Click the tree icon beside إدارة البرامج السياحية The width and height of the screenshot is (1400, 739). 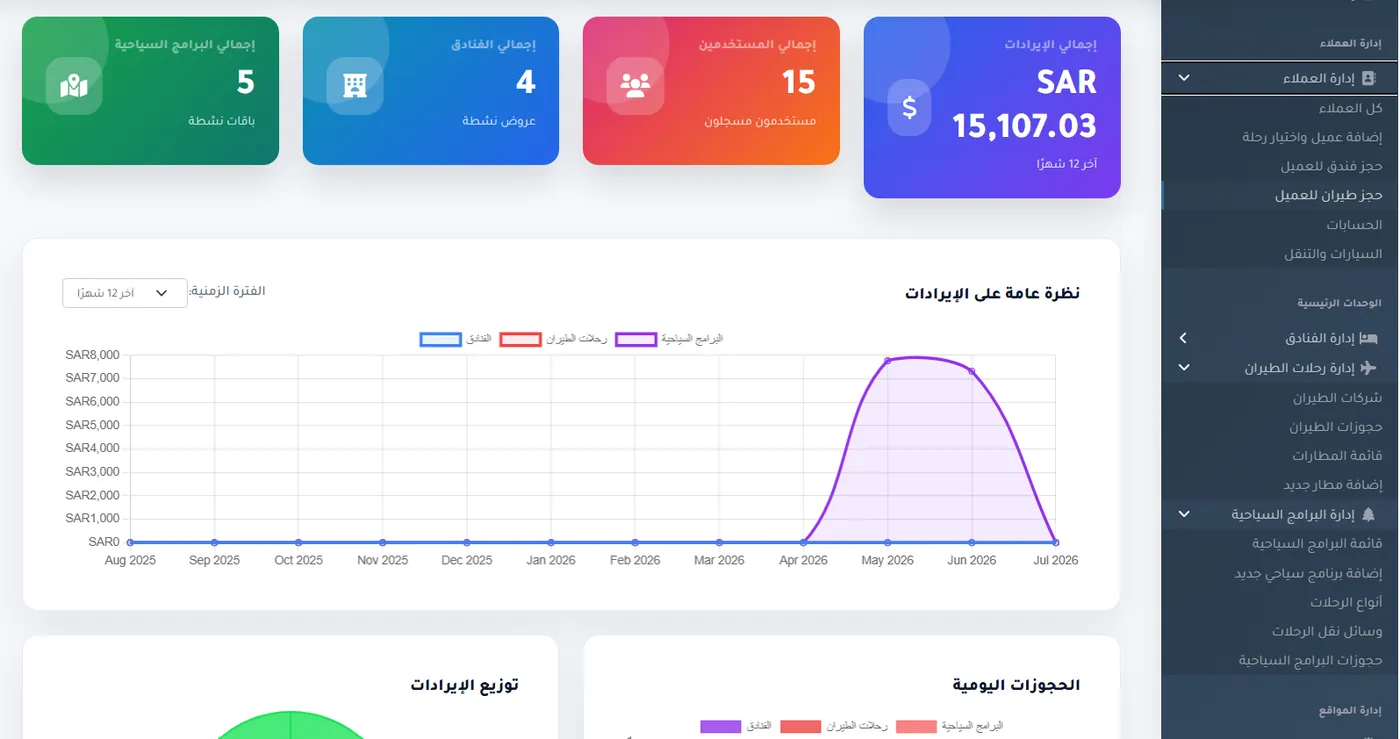[x=1369, y=514]
